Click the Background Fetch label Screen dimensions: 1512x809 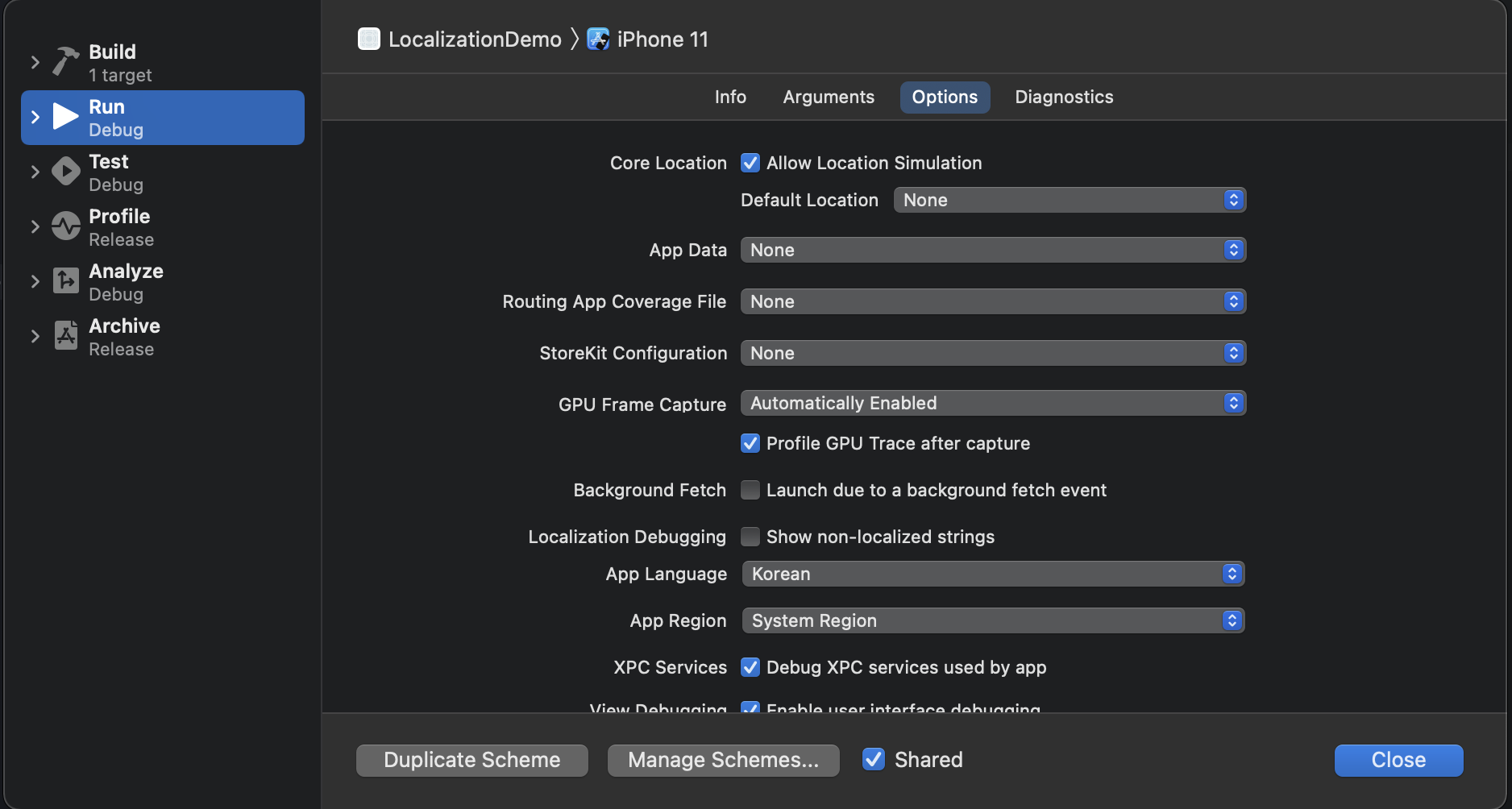tap(650, 490)
